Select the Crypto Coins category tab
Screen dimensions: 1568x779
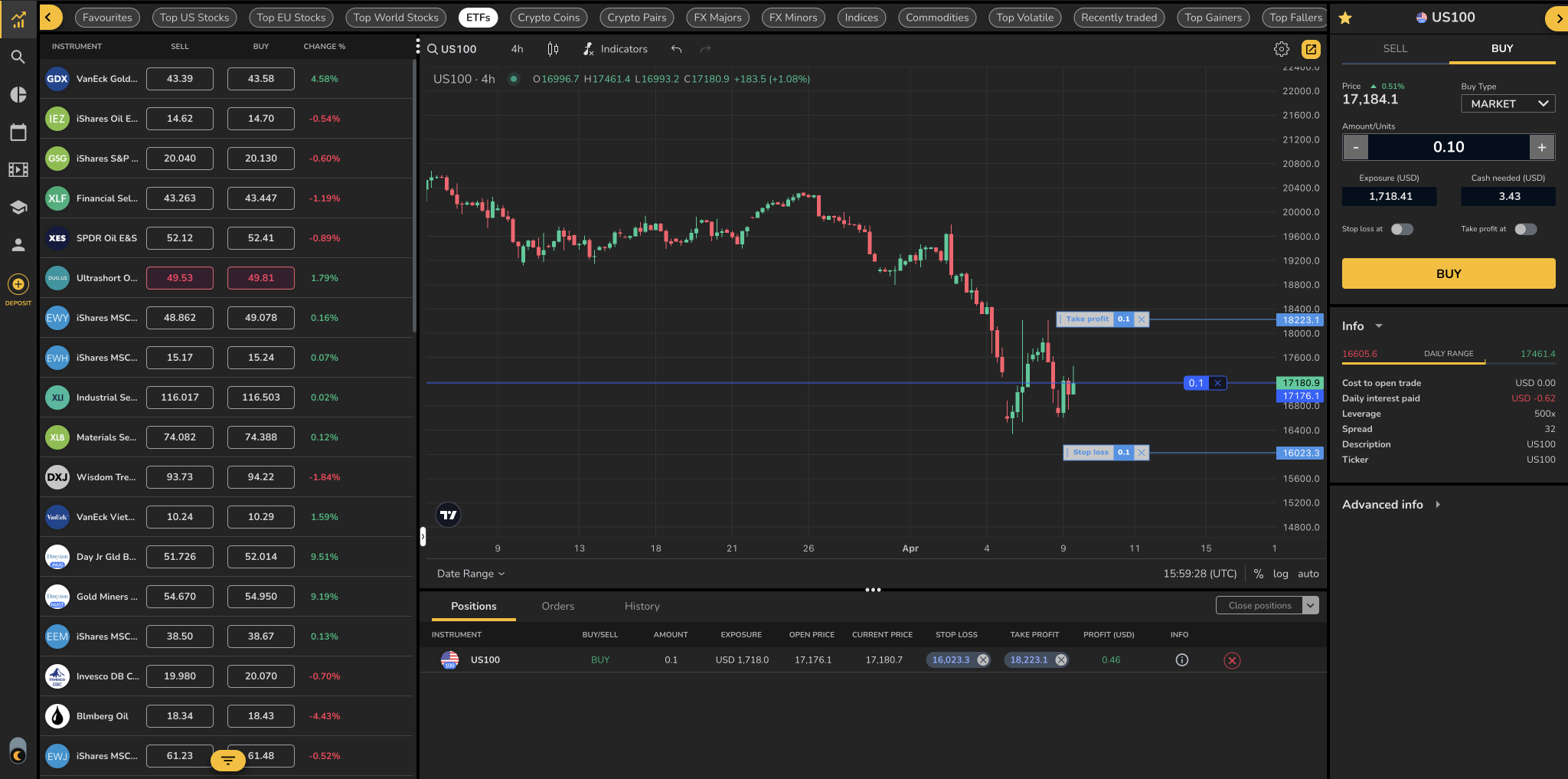pos(548,18)
